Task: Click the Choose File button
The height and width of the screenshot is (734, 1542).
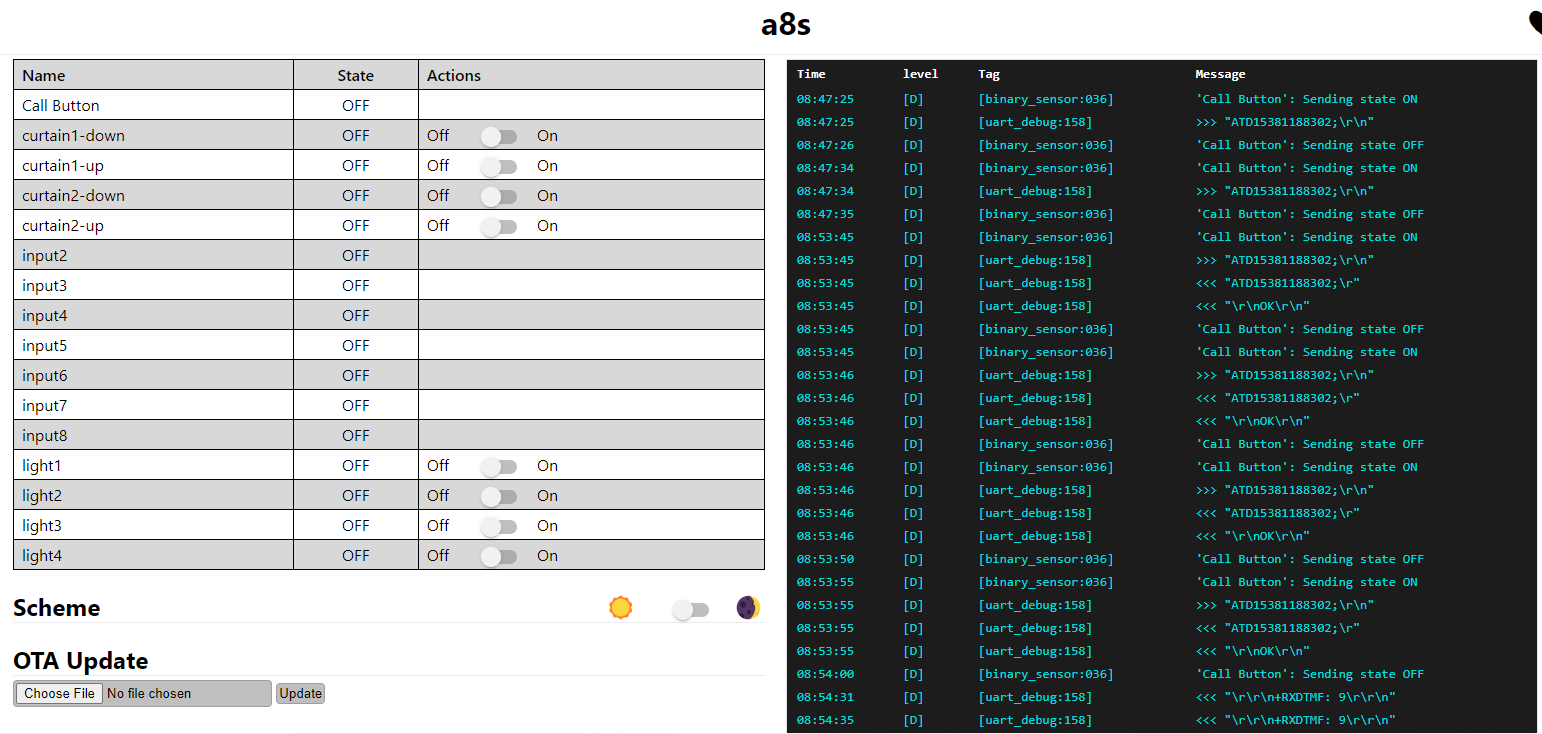Action: click(x=59, y=693)
